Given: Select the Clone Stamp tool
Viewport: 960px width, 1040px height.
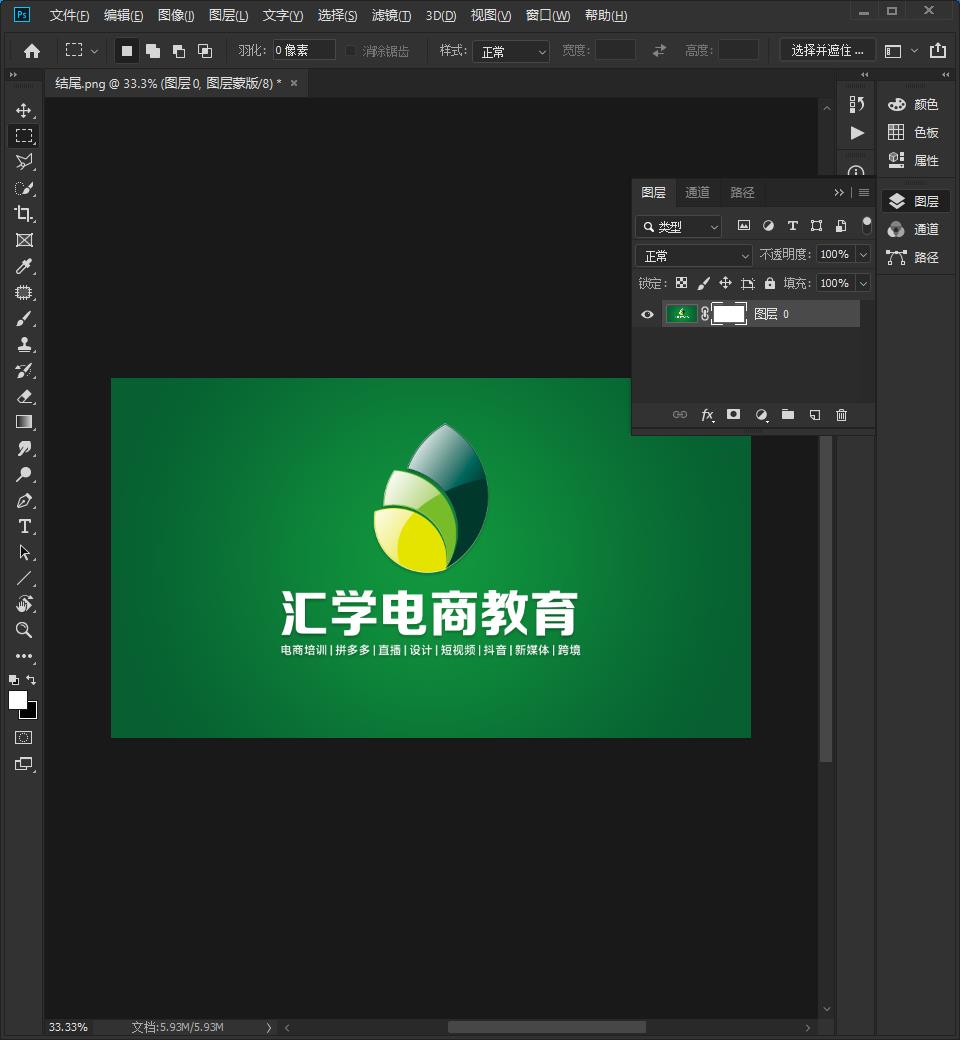Looking at the screenshot, I should point(24,344).
